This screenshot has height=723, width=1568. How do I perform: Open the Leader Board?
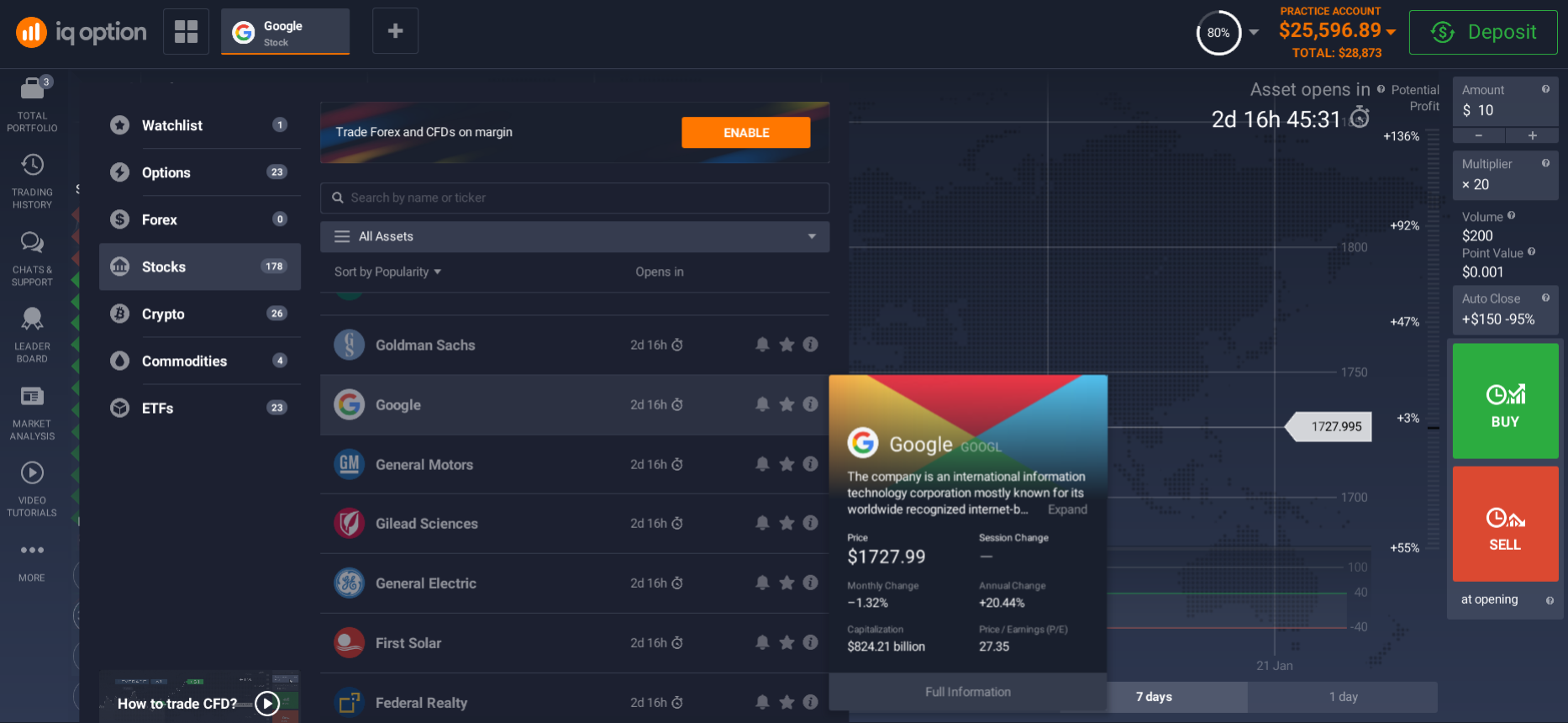coord(32,335)
